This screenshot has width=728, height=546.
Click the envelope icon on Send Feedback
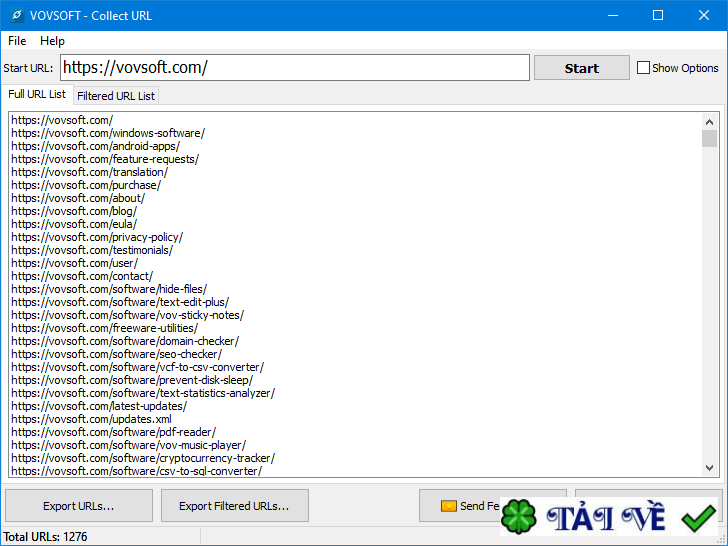(x=448, y=506)
